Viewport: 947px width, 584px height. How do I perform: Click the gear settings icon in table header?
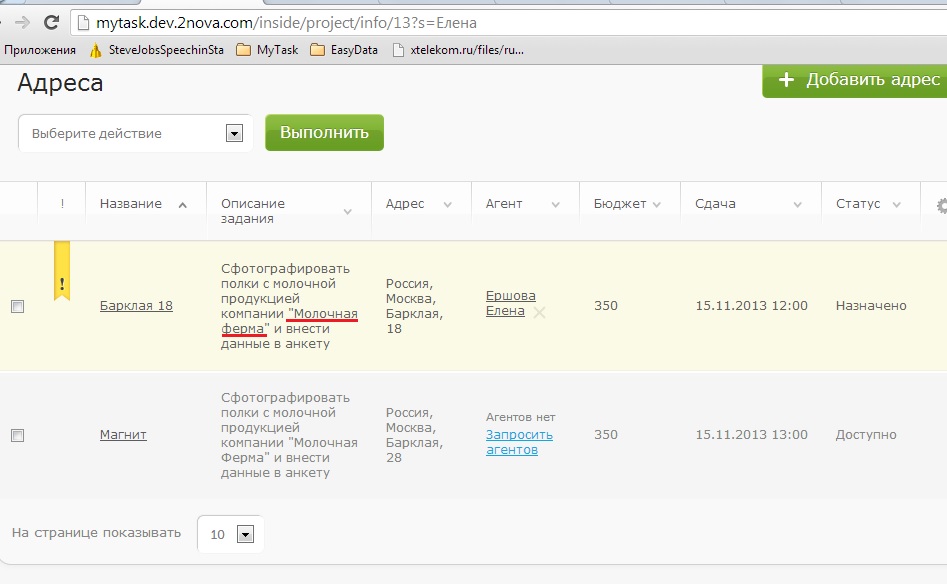940,205
